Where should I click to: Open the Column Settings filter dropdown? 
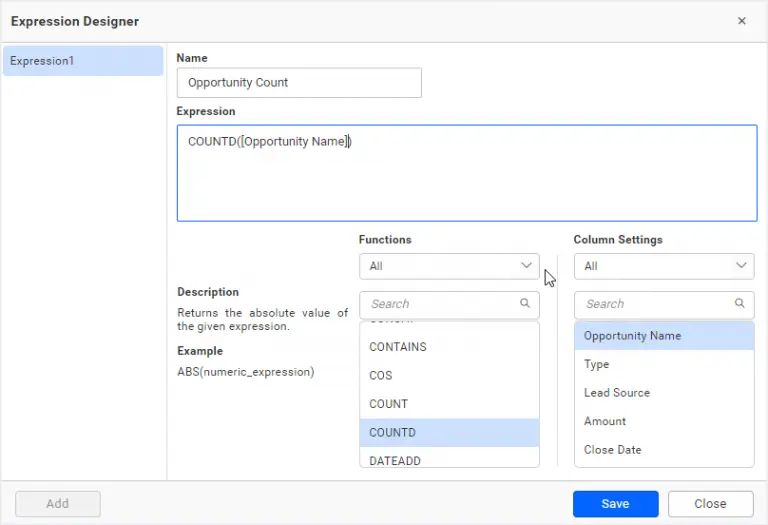click(664, 266)
